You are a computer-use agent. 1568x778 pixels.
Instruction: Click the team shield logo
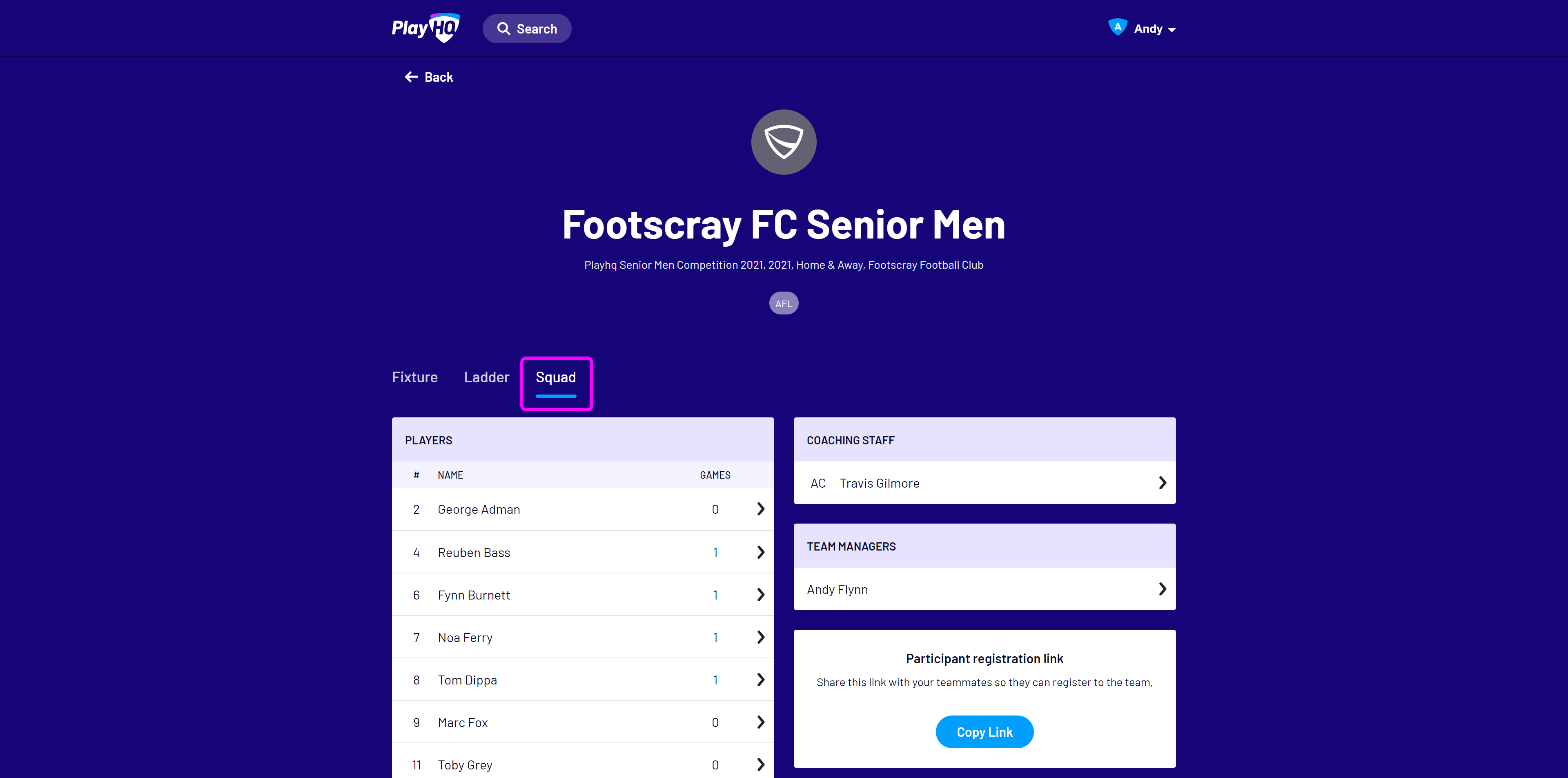[784, 142]
